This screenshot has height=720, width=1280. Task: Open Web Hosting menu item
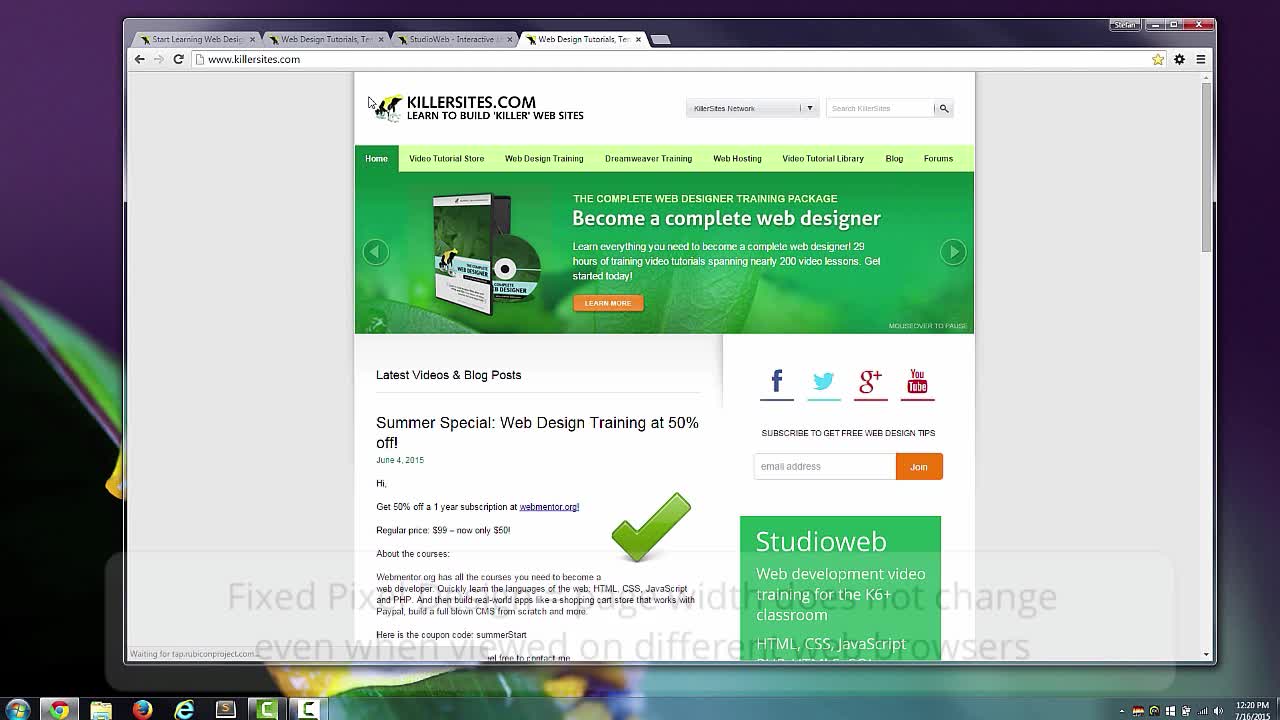(737, 158)
